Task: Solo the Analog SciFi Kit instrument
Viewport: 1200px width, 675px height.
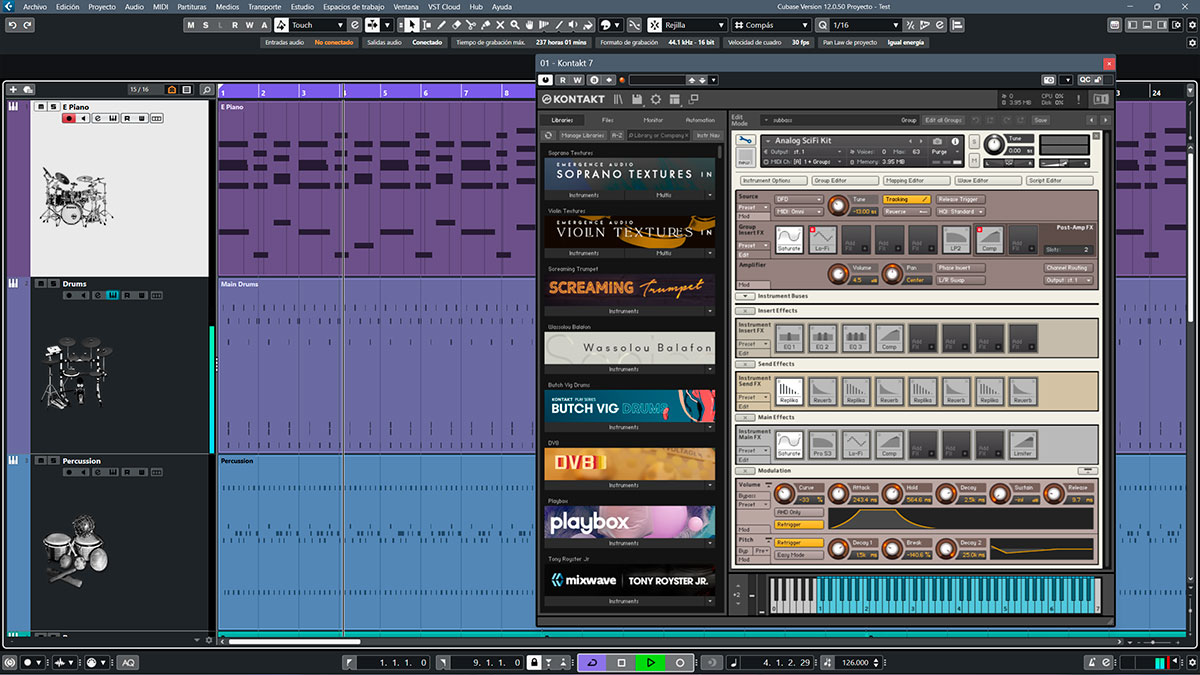Action: pos(973,142)
